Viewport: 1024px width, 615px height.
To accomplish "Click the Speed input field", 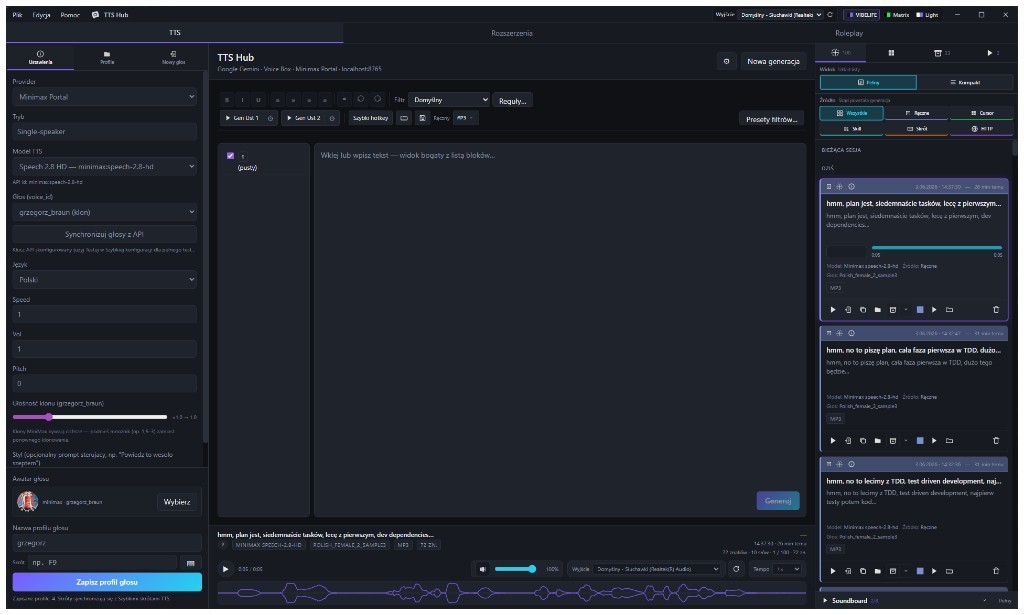I will point(104,314).
